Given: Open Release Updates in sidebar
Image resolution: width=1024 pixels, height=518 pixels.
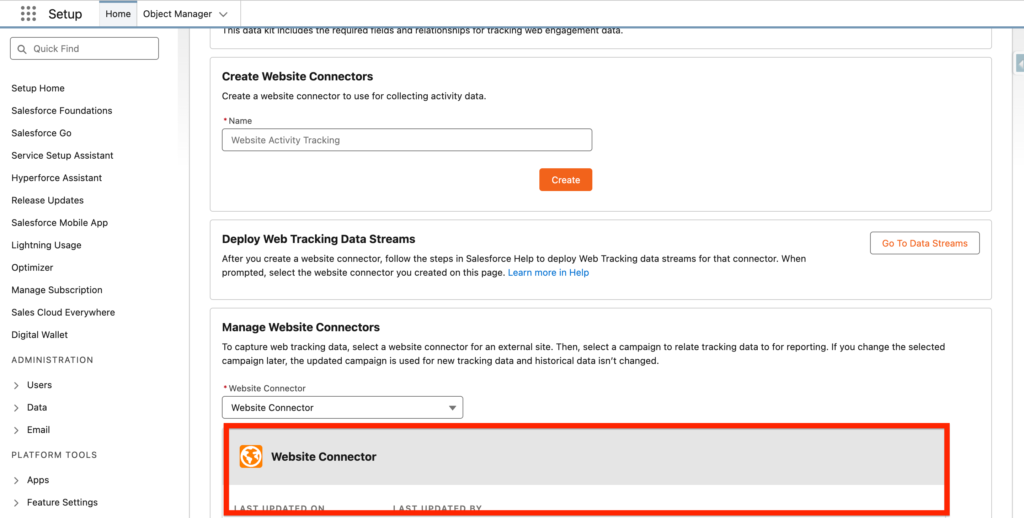Looking at the screenshot, I should [47, 200].
